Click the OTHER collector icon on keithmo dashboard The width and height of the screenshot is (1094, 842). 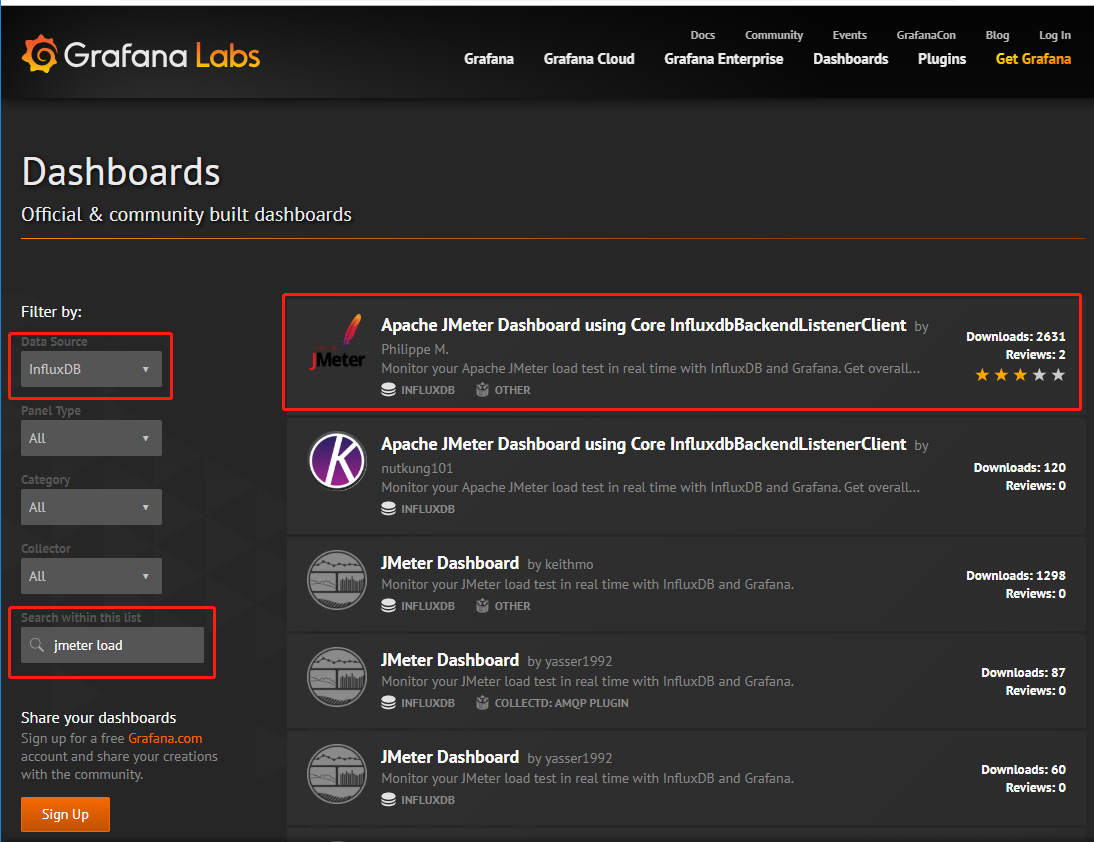pyautogui.click(x=482, y=606)
